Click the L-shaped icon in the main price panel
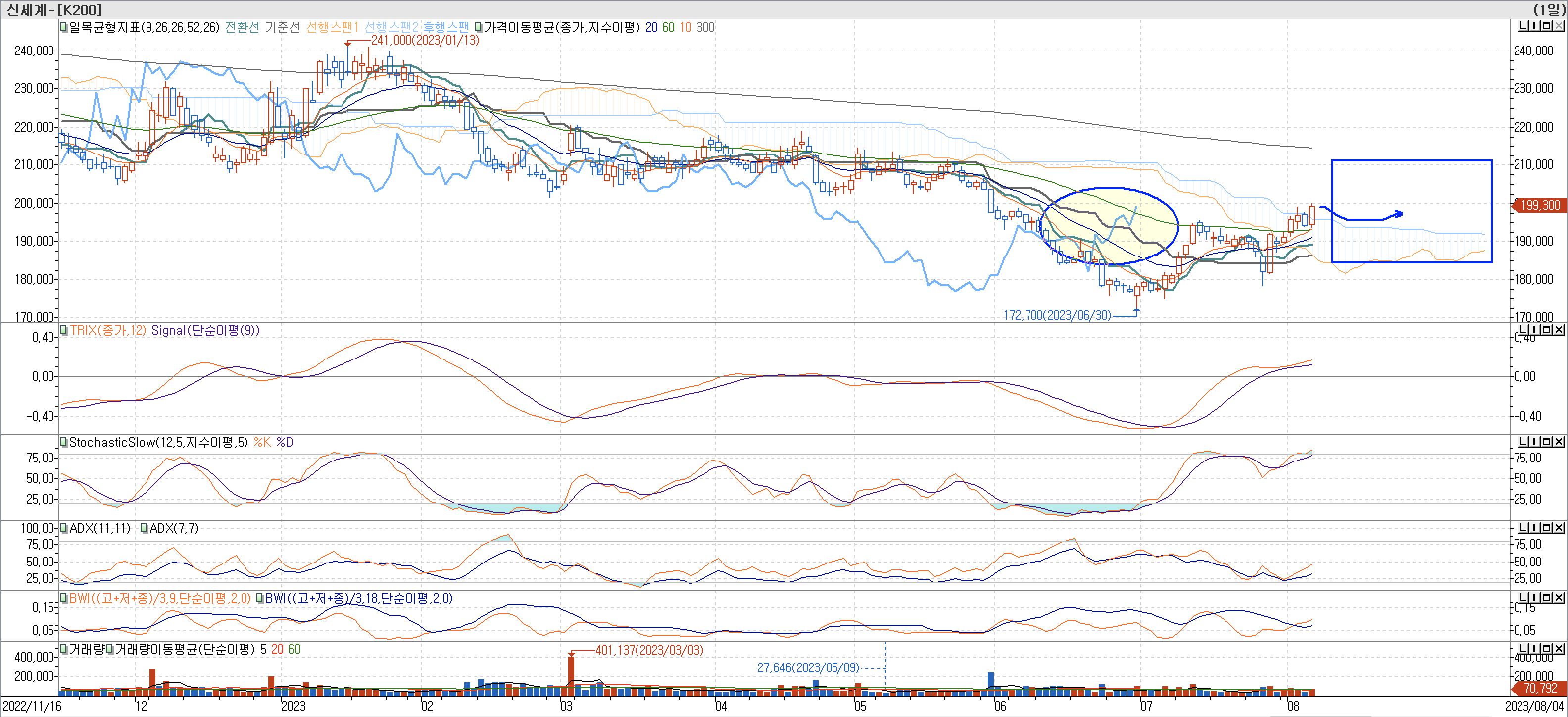The image size is (1568, 717). [1524, 26]
